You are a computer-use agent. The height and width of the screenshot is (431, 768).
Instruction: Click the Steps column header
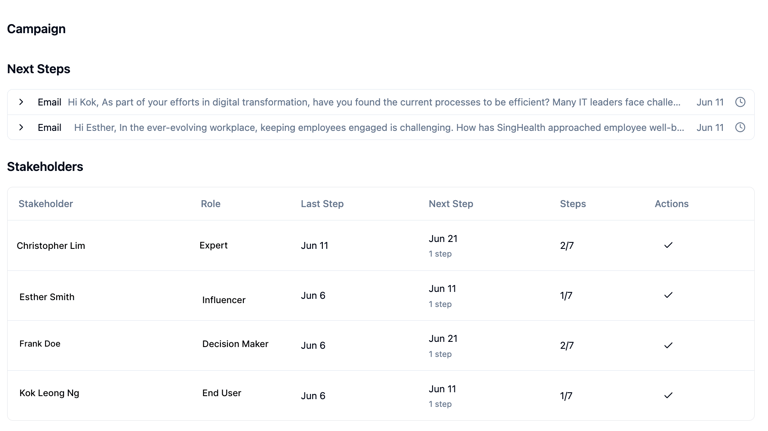(573, 204)
